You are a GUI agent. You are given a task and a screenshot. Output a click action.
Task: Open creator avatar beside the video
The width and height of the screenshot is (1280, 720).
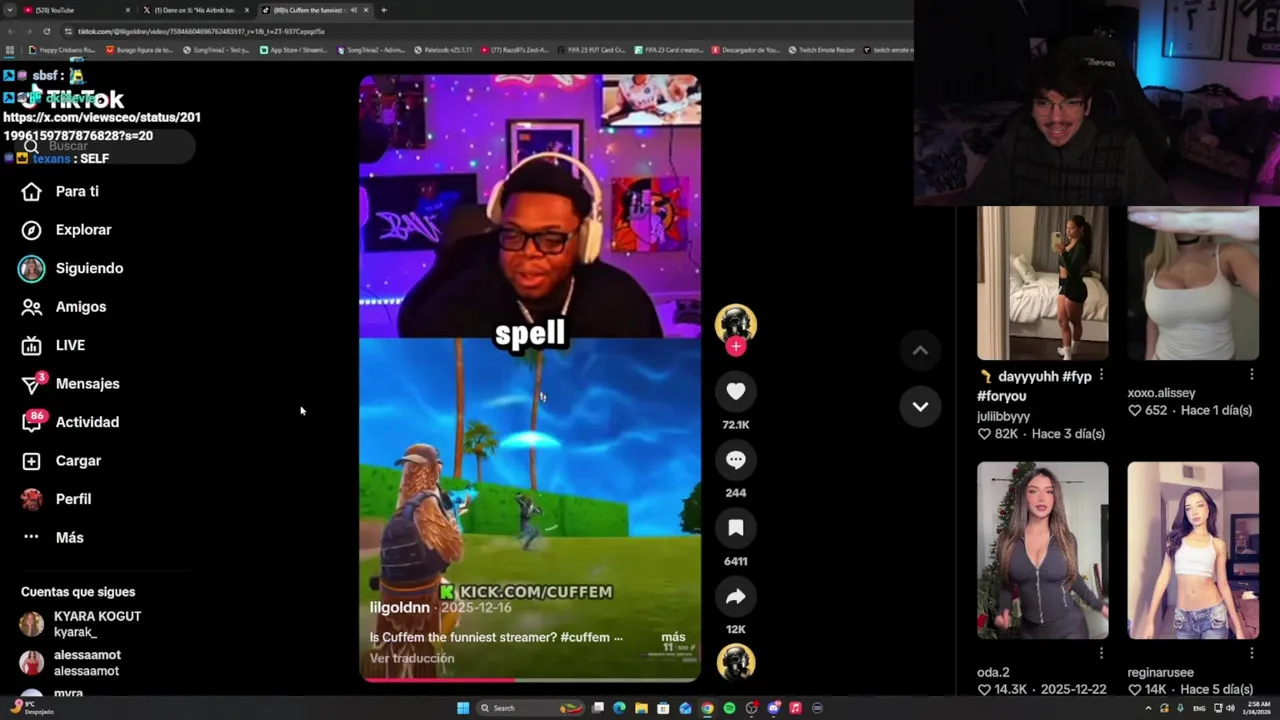(x=736, y=323)
